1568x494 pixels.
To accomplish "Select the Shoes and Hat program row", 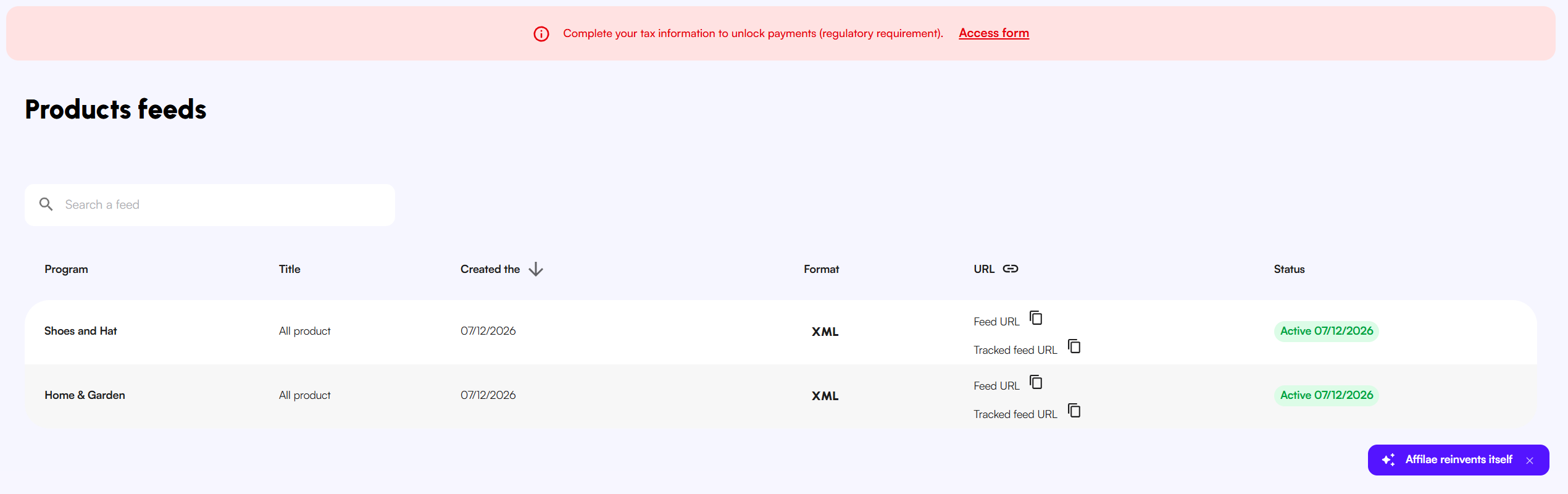I will click(x=781, y=332).
